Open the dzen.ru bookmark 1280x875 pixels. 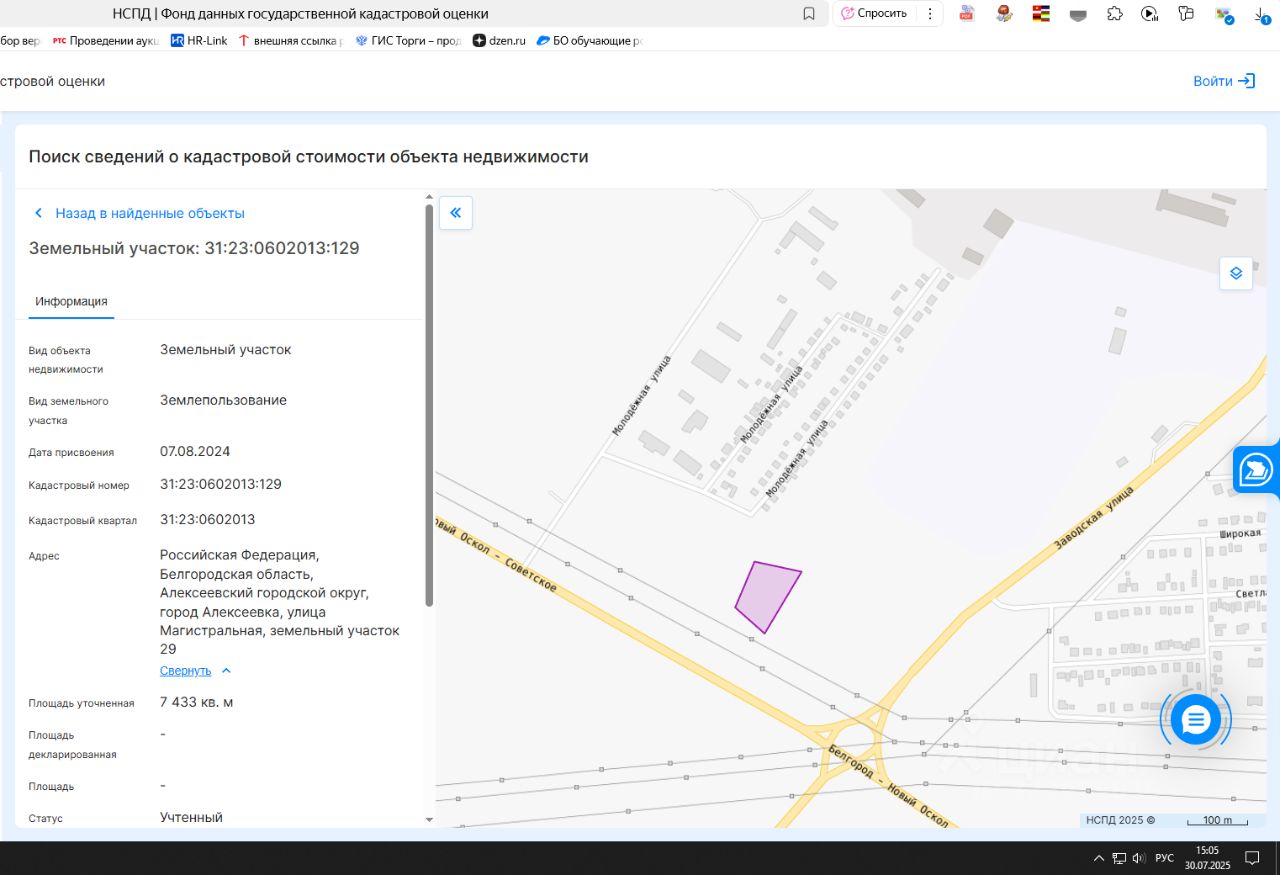499,41
